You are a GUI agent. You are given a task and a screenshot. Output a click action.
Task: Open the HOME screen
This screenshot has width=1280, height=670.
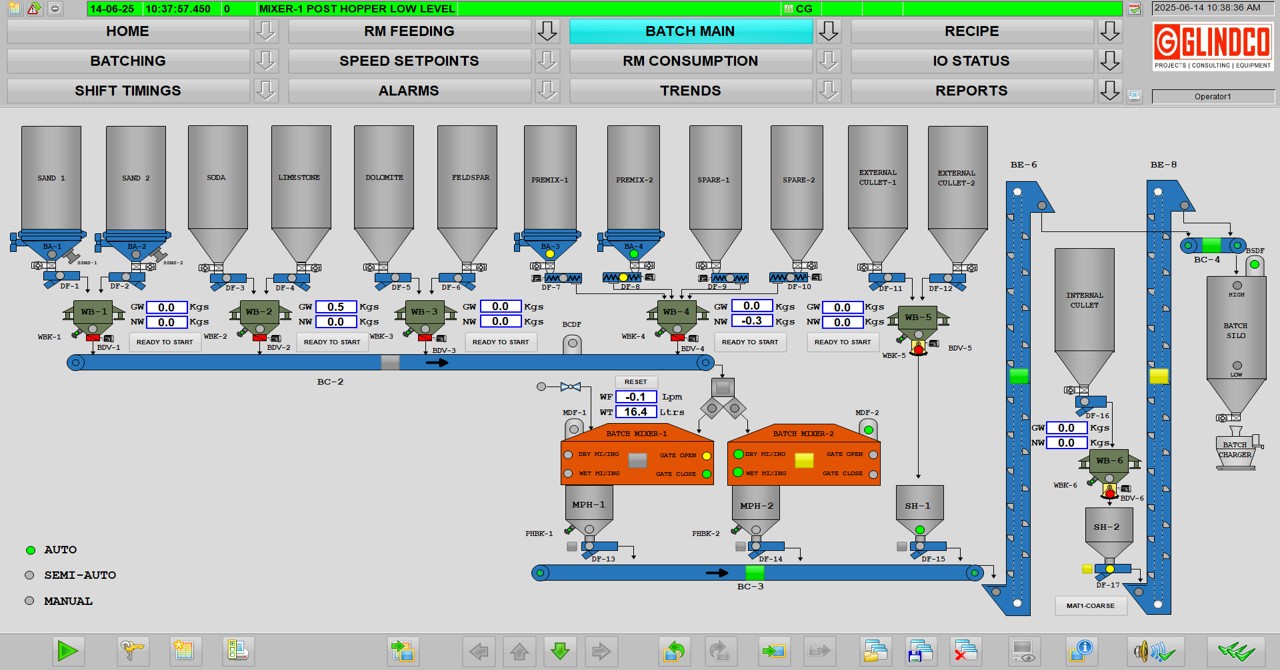[x=128, y=31]
